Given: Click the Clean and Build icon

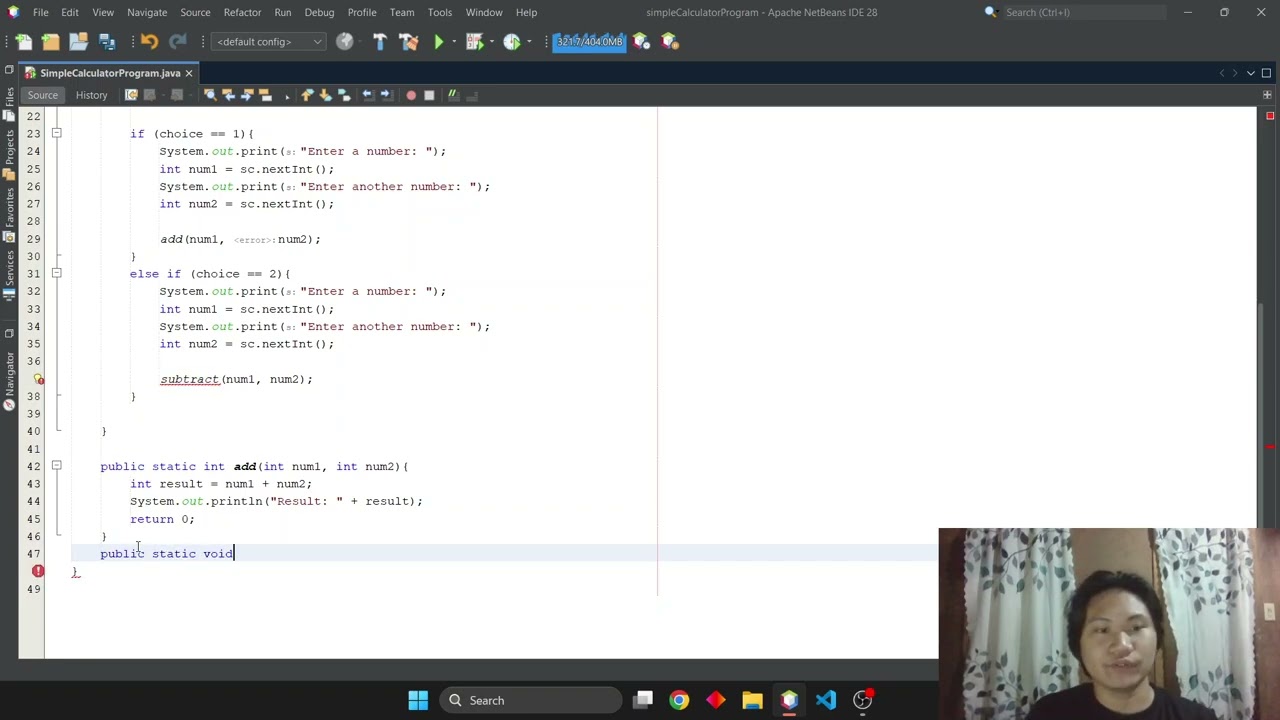Looking at the screenshot, I should (x=408, y=42).
